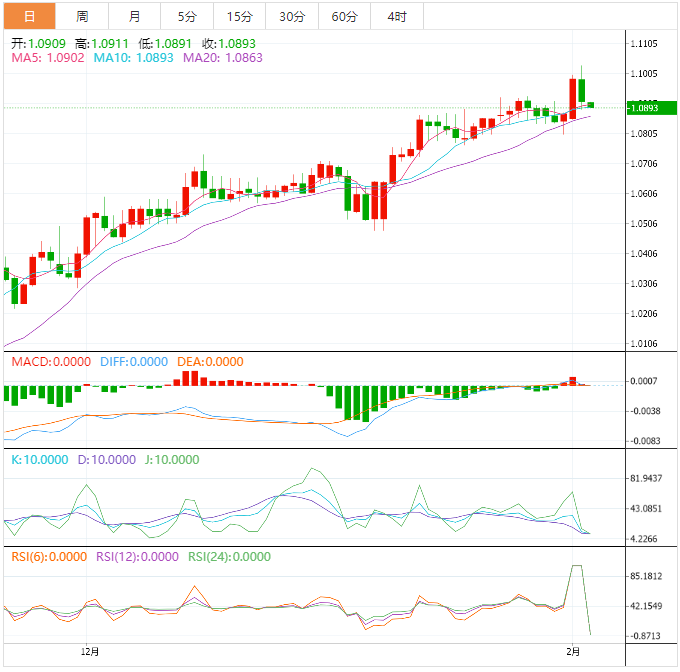
Task: Click the MA20 moving average label
Action: (x=222, y=58)
